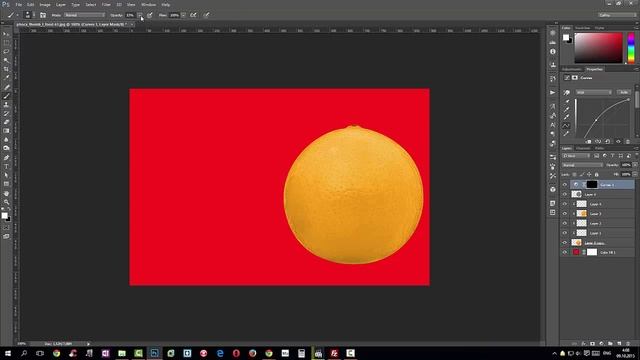The width and height of the screenshot is (640, 360).
Task: Hide the Color Fill 1 layer
Action: (x=565, y=252)
